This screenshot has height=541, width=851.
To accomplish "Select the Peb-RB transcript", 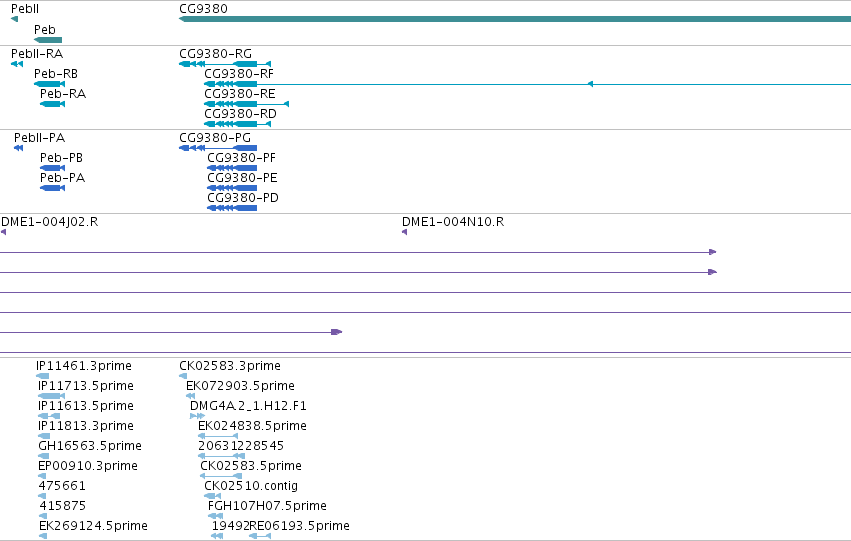I will click(x=56, y=74).
